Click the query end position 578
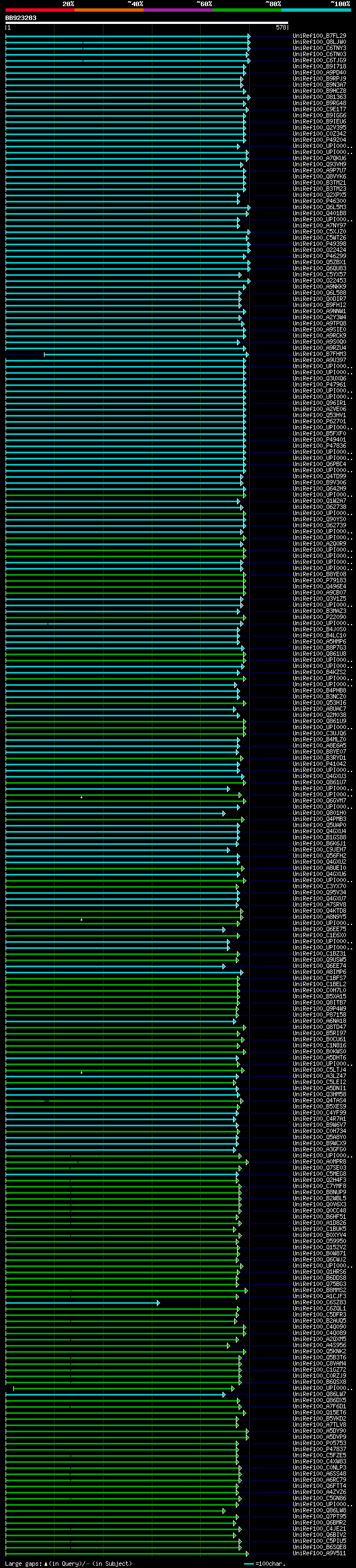This screenshot has width=356, height=1568. click(280, 27)
